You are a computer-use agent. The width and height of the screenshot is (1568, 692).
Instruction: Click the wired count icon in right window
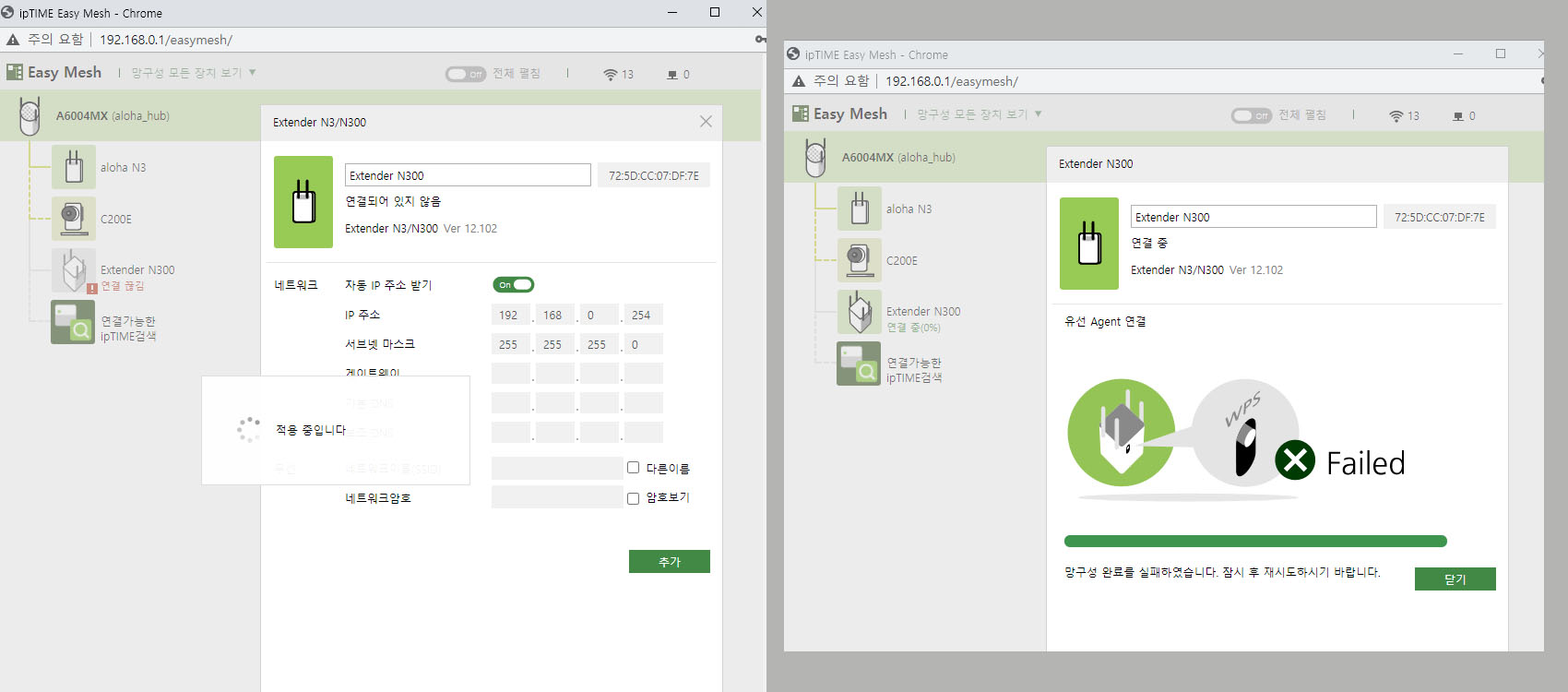[x=1458, y=116]
